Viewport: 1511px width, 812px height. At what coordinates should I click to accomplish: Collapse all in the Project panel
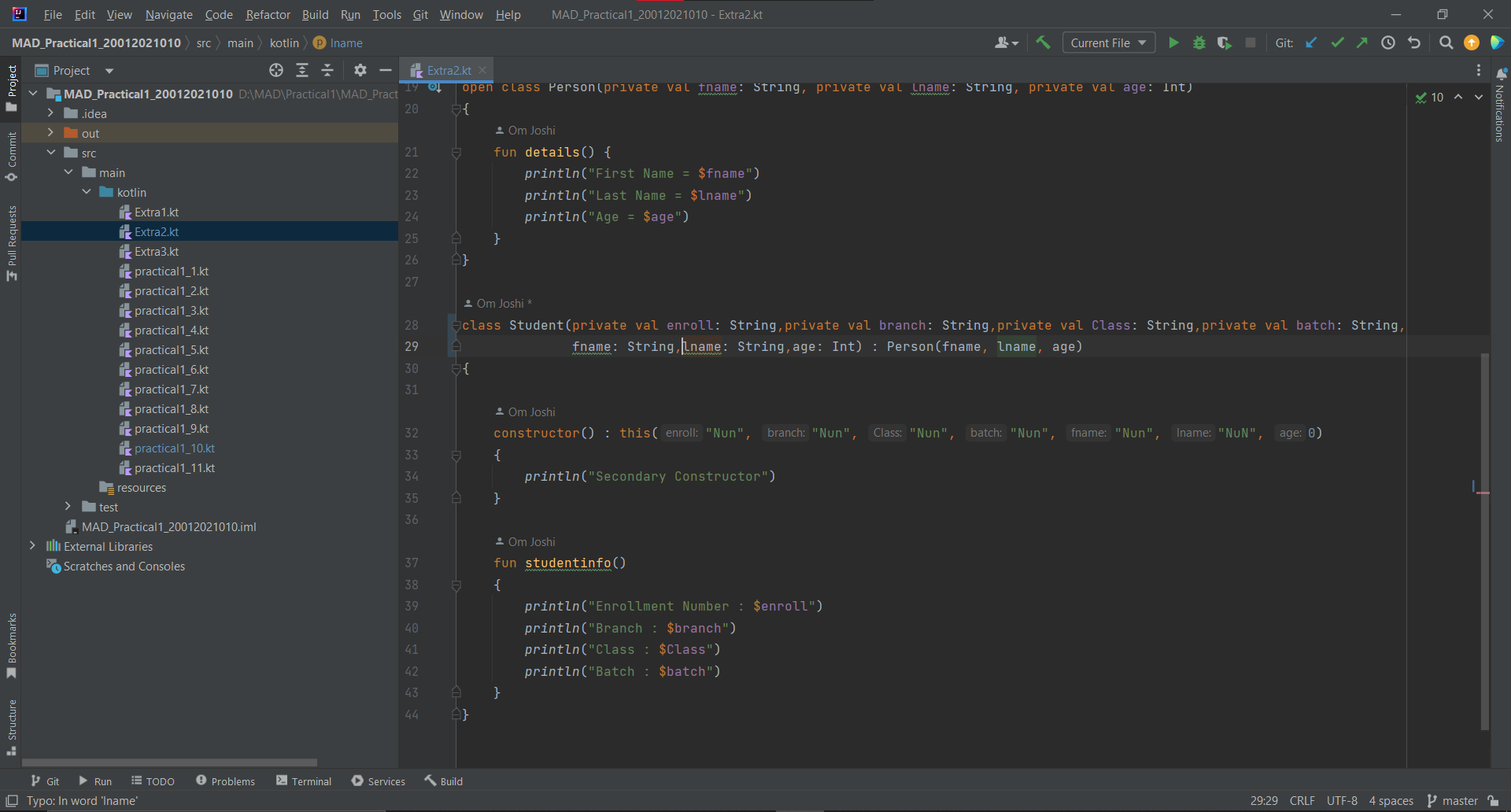click(327, 71)
